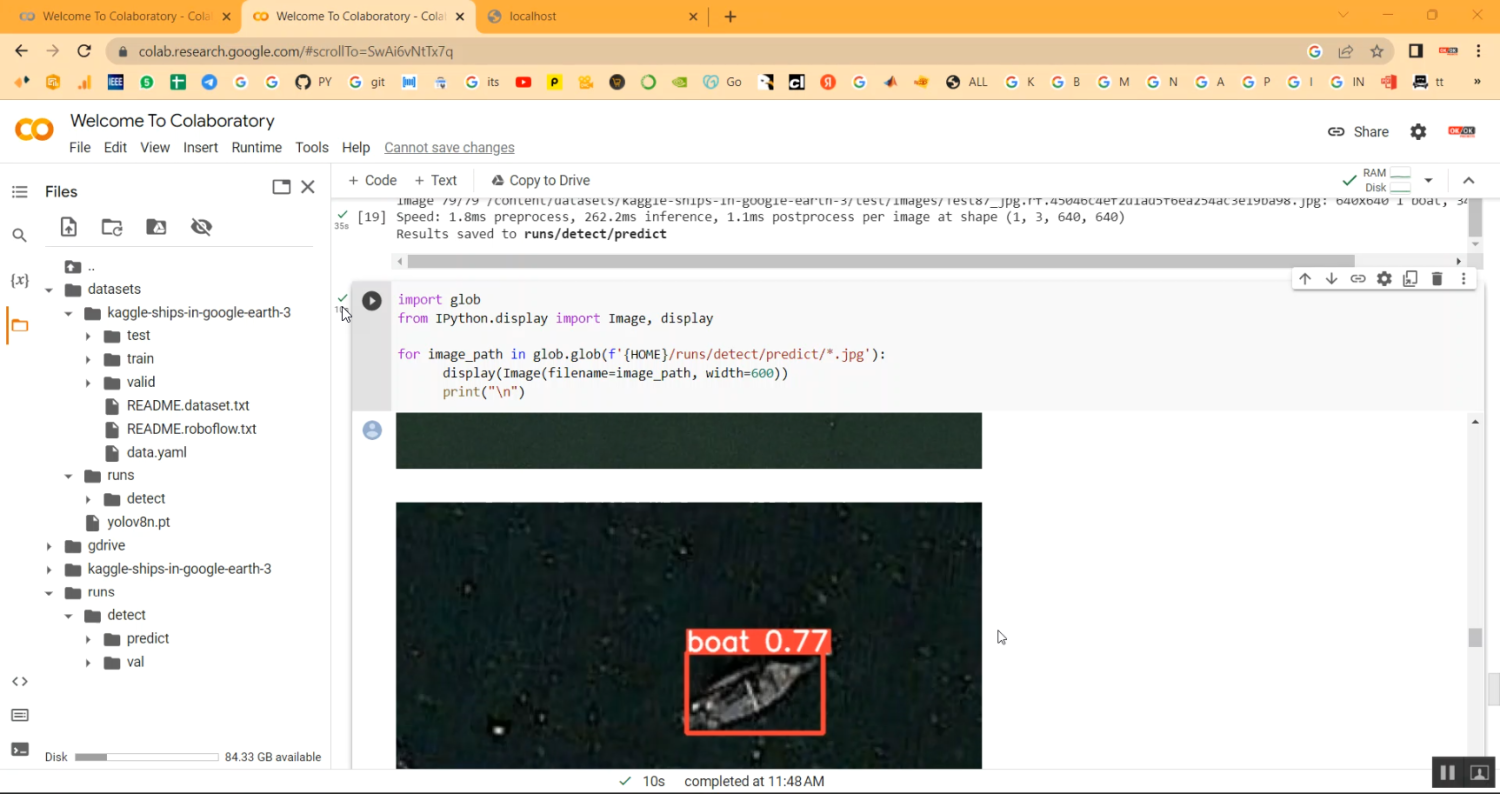Click the Cannot save changes link
This screenshot has width=1500, height=794.
point(450,147)
